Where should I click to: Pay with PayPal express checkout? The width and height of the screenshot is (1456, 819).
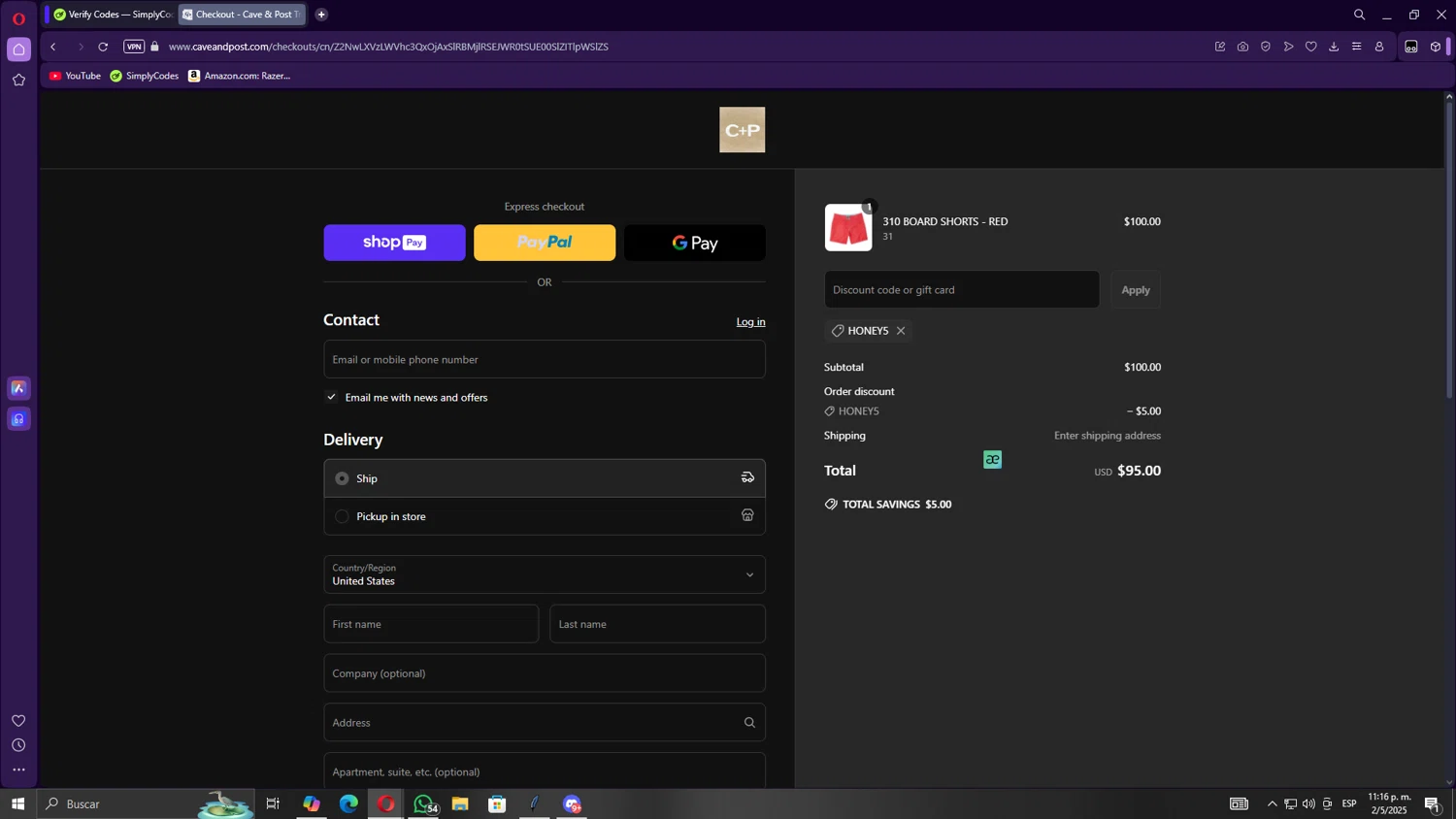coord(545,243)
